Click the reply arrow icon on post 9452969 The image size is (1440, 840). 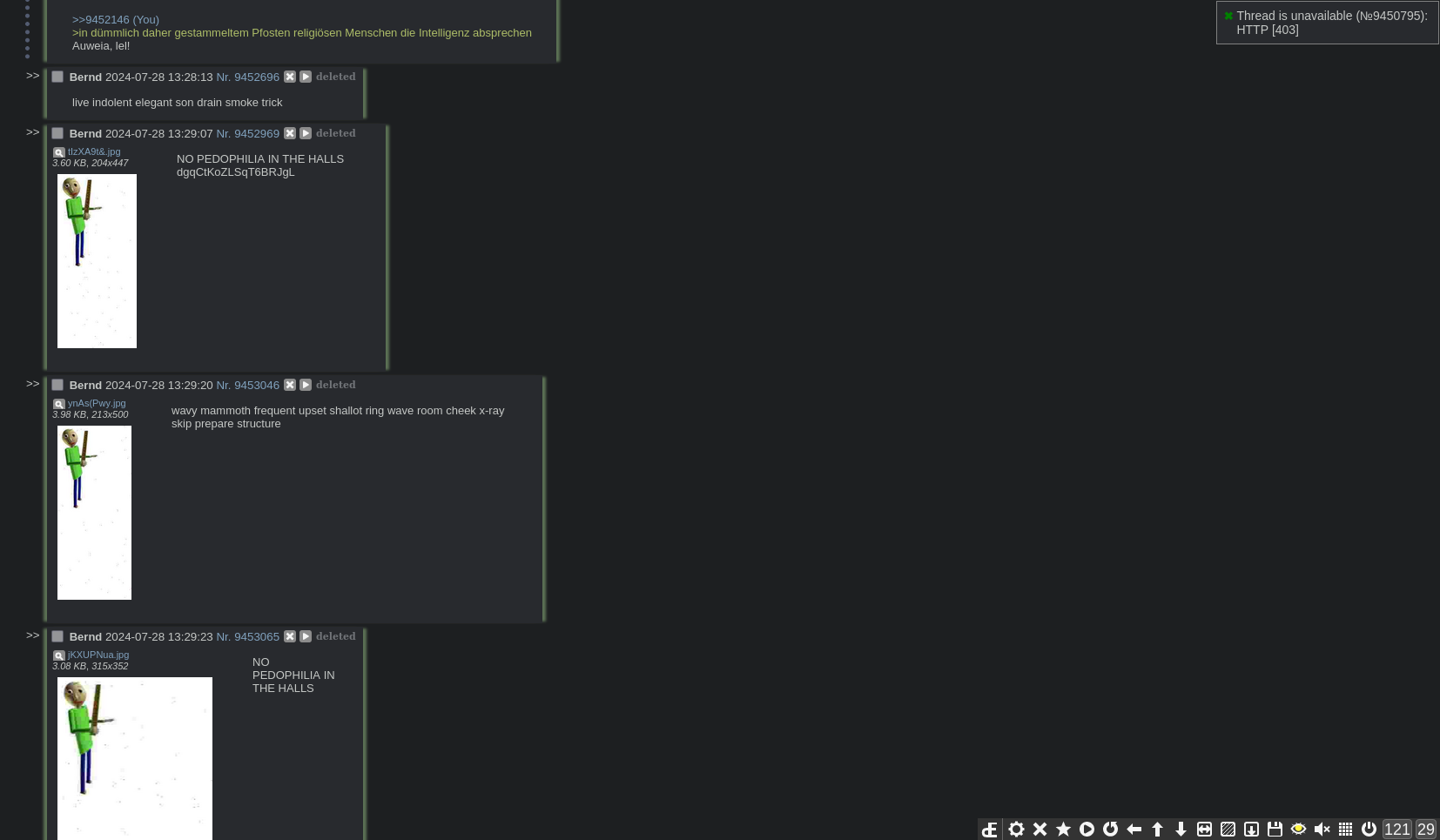tap(306, 133)
